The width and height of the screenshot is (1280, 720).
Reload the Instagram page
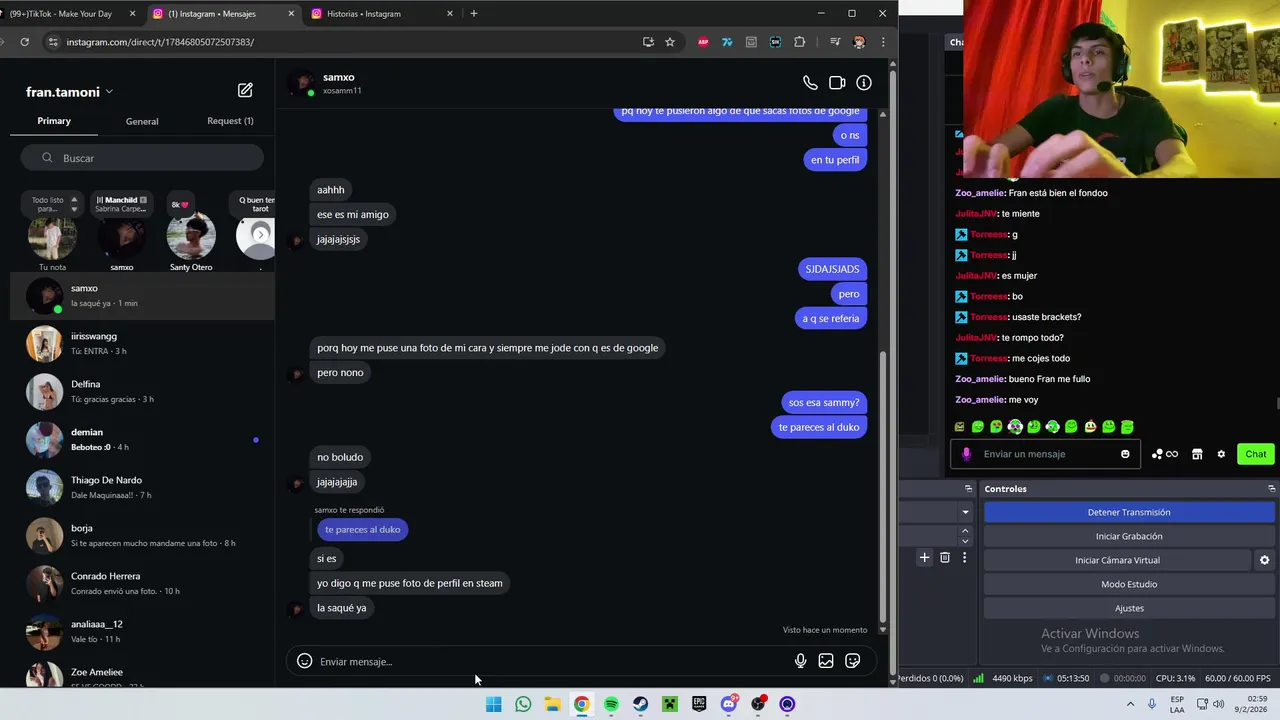click(x=24, y=42)
